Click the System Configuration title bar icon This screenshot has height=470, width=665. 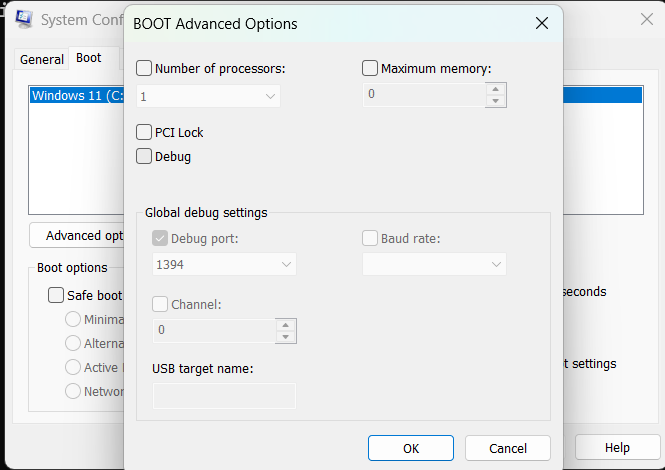coord(24,19)
